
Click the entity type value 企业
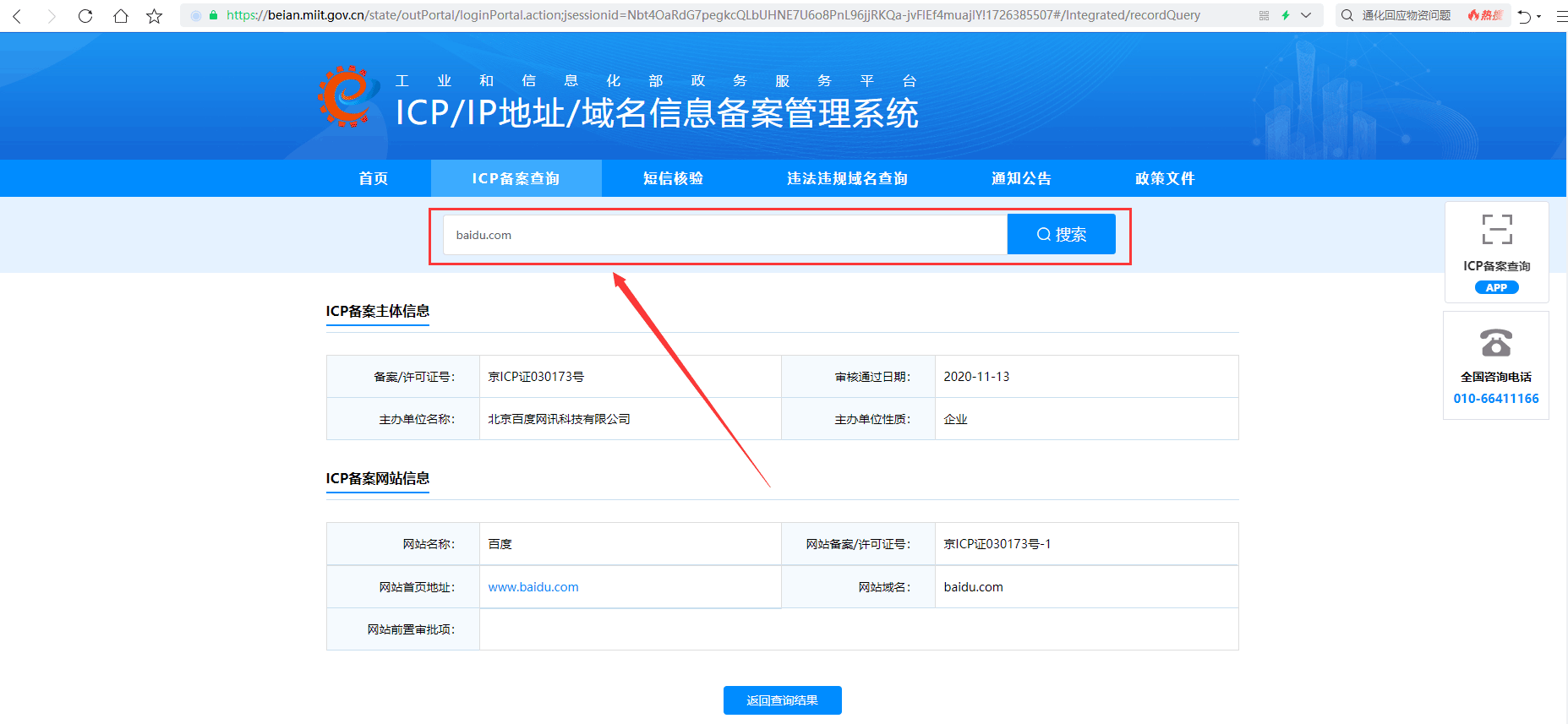pyautogui.click(x=955, y=419)
